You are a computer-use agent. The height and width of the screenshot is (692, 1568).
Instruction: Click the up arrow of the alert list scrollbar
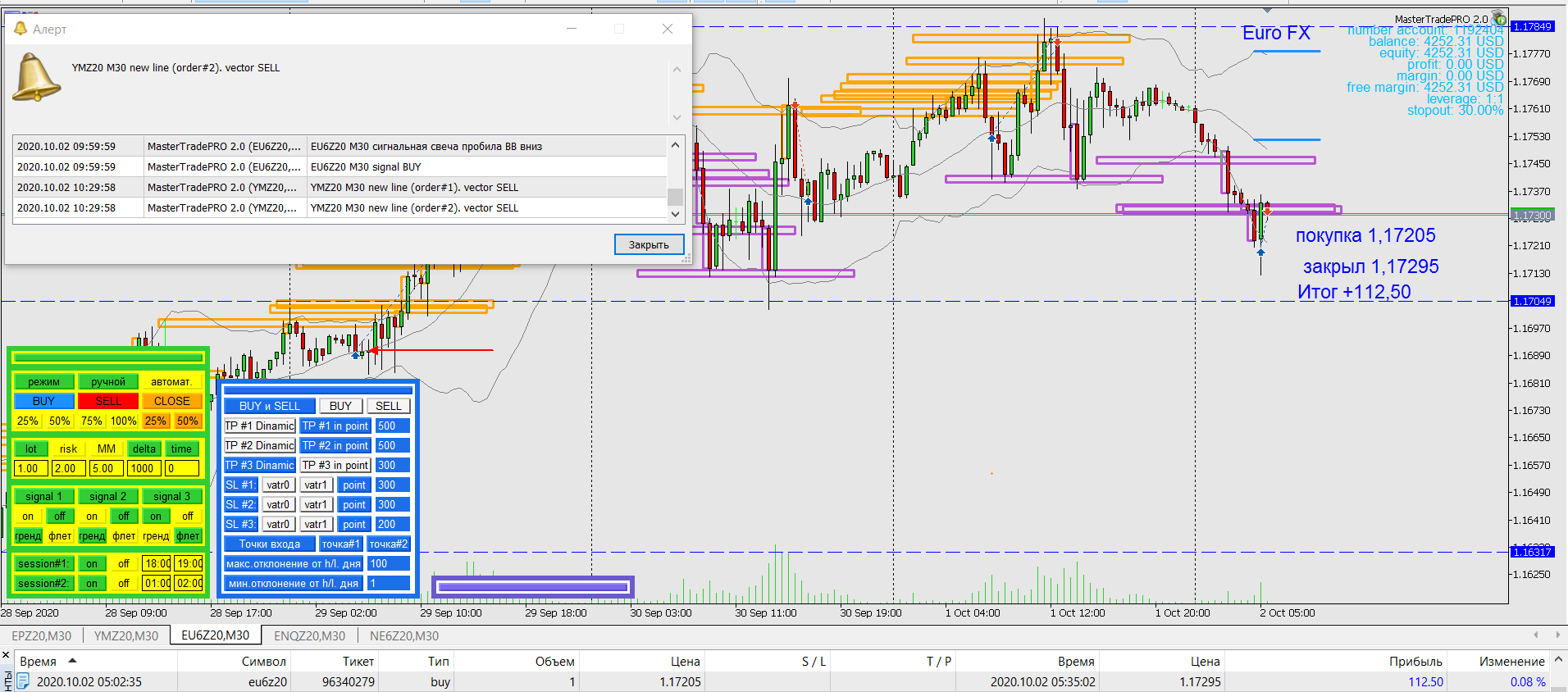click(x=675, y=145)
